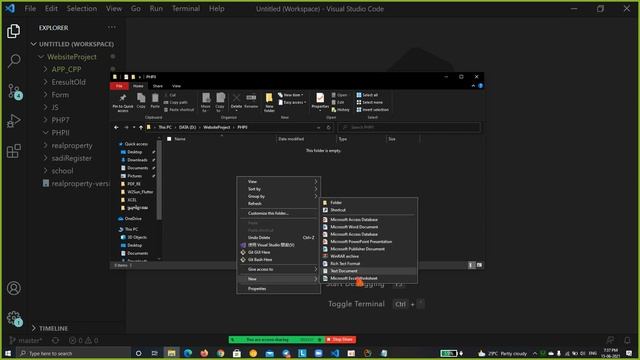This screenshot has width=640, height=360.
Task: Click WebsiteProject in the address breadcrumb
Action: [217, 127]
